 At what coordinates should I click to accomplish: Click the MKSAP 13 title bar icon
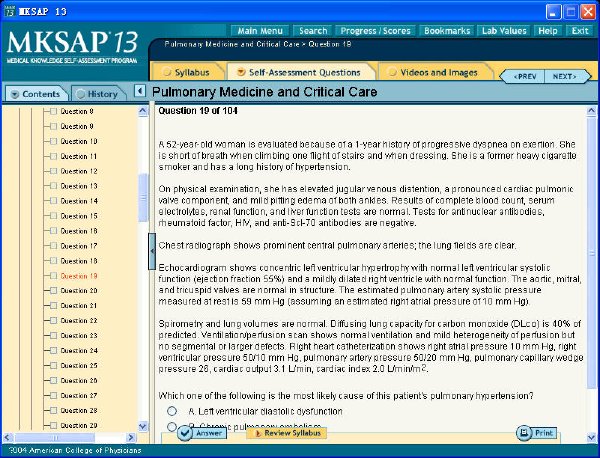tap(9, 11)
